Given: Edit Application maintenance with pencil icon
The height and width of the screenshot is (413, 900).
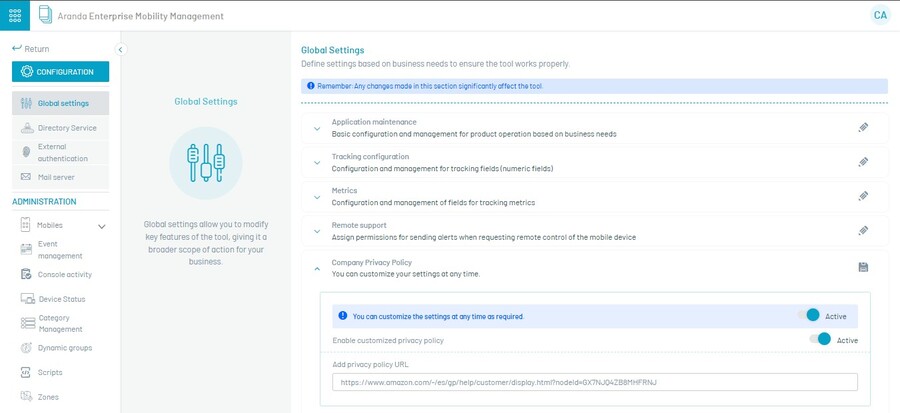Looking at the screenshot, I should pyautogui.click(x=863, y=128).
